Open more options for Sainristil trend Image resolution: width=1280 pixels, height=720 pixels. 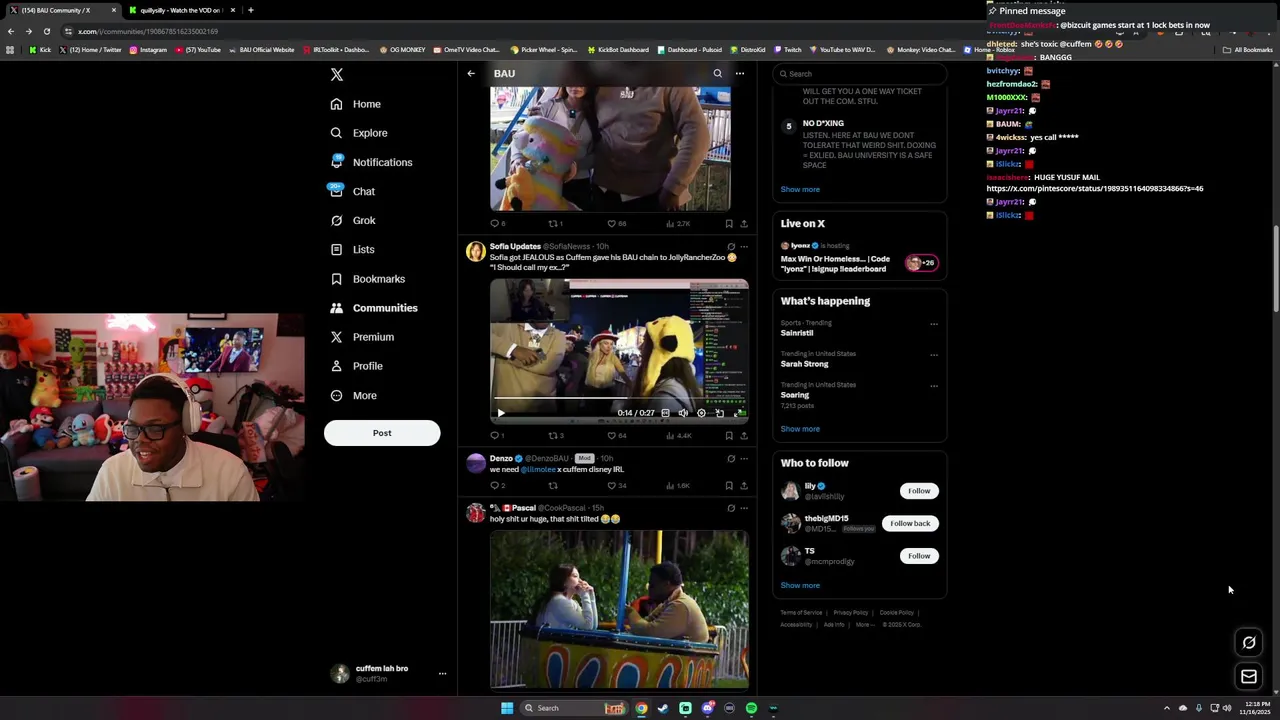[934, 324]
